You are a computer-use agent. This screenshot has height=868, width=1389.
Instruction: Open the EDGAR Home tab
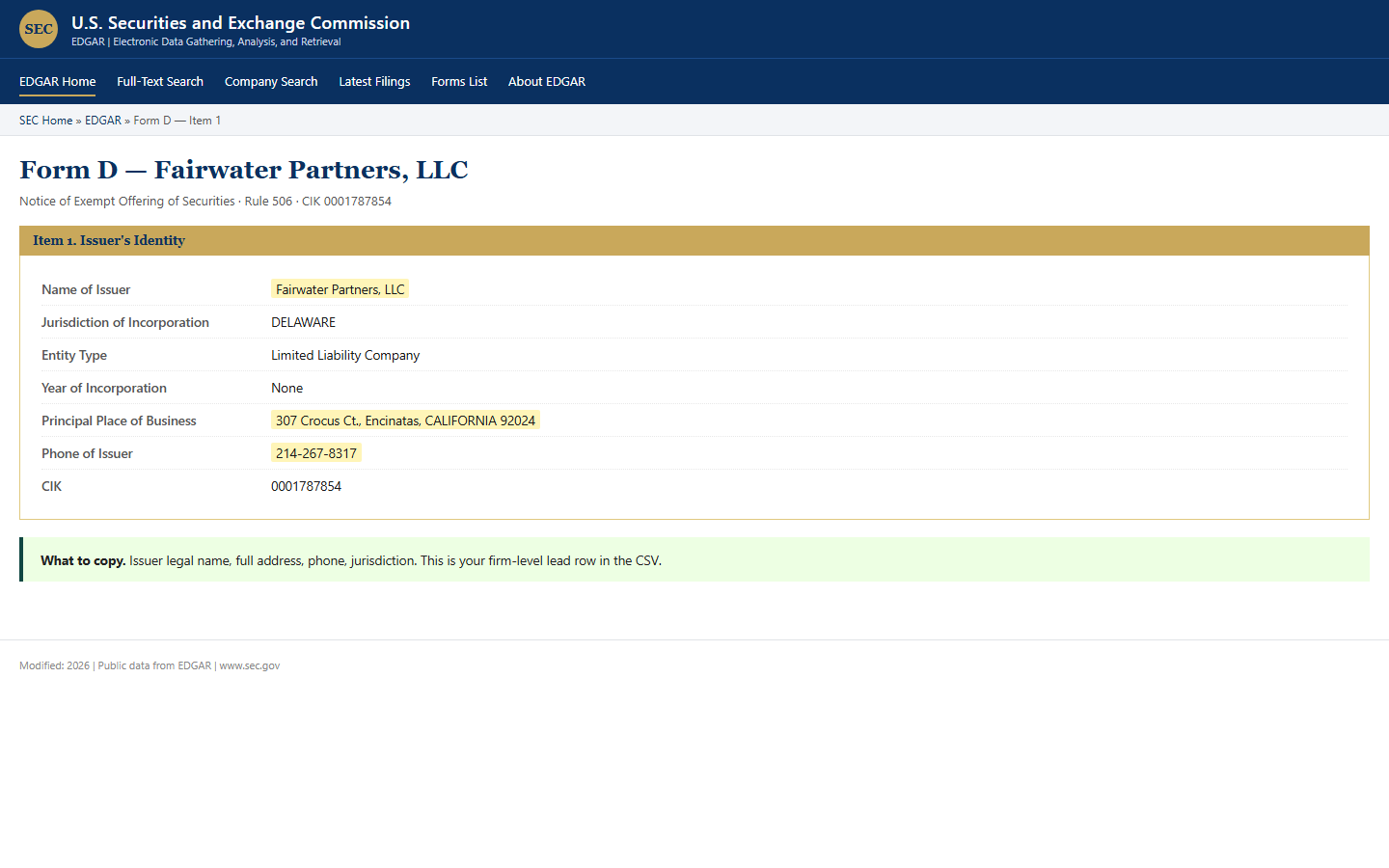[x=57, y=82]
